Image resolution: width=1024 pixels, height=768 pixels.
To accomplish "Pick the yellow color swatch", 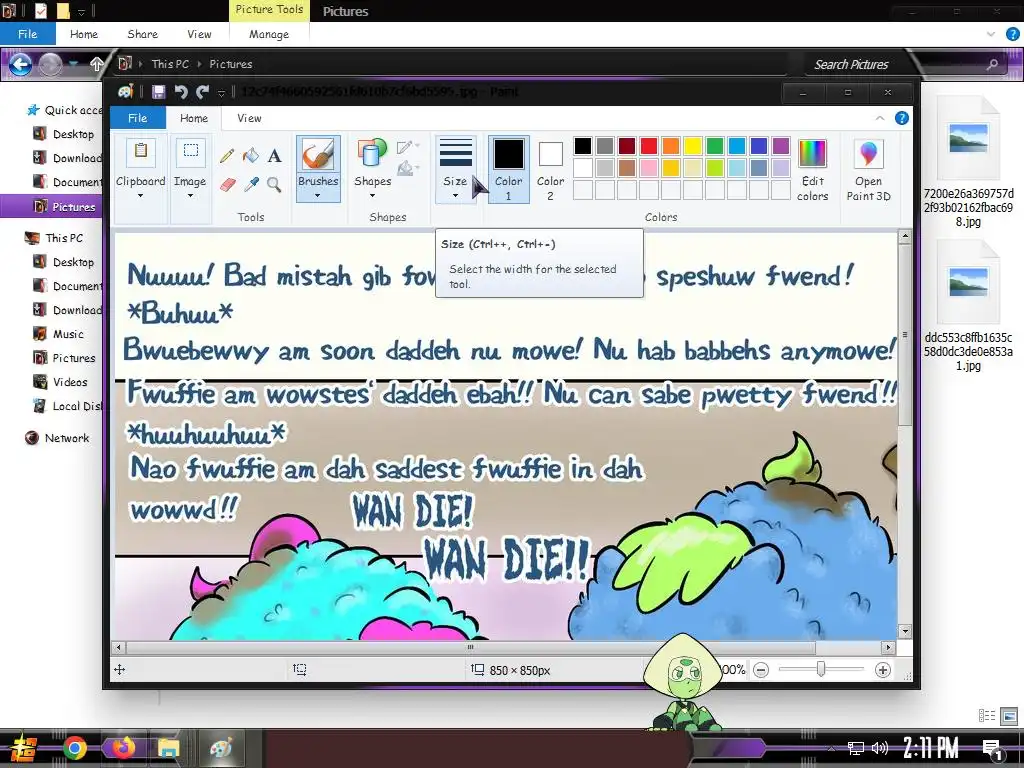I will [x=692, y=146].
